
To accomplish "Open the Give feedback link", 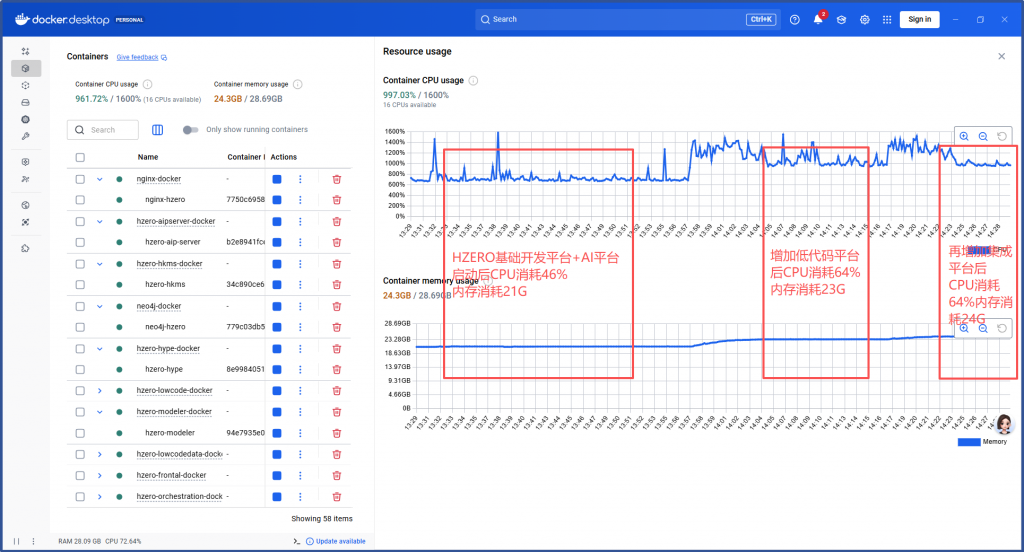I will pos(141,58).
